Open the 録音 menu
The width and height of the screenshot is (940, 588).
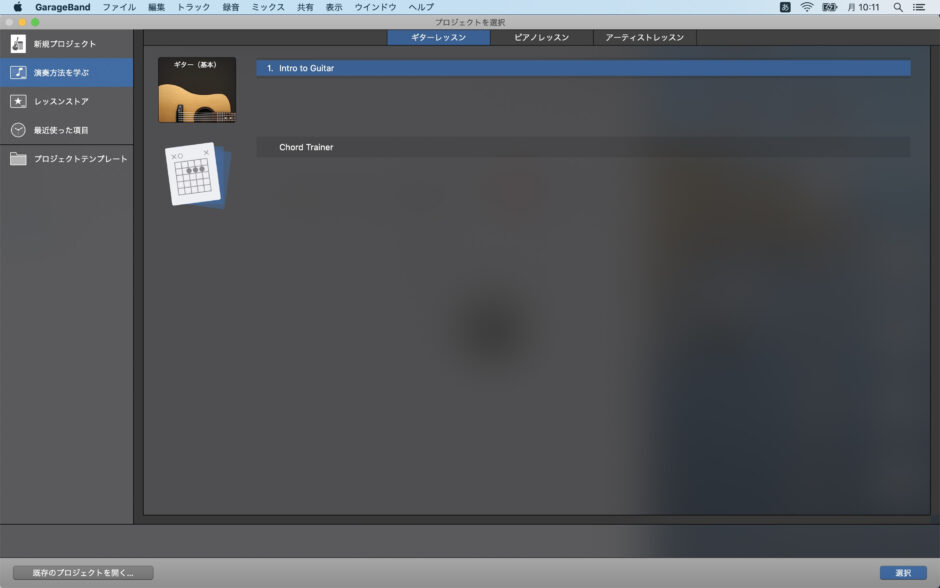click(x=231, y=7)
